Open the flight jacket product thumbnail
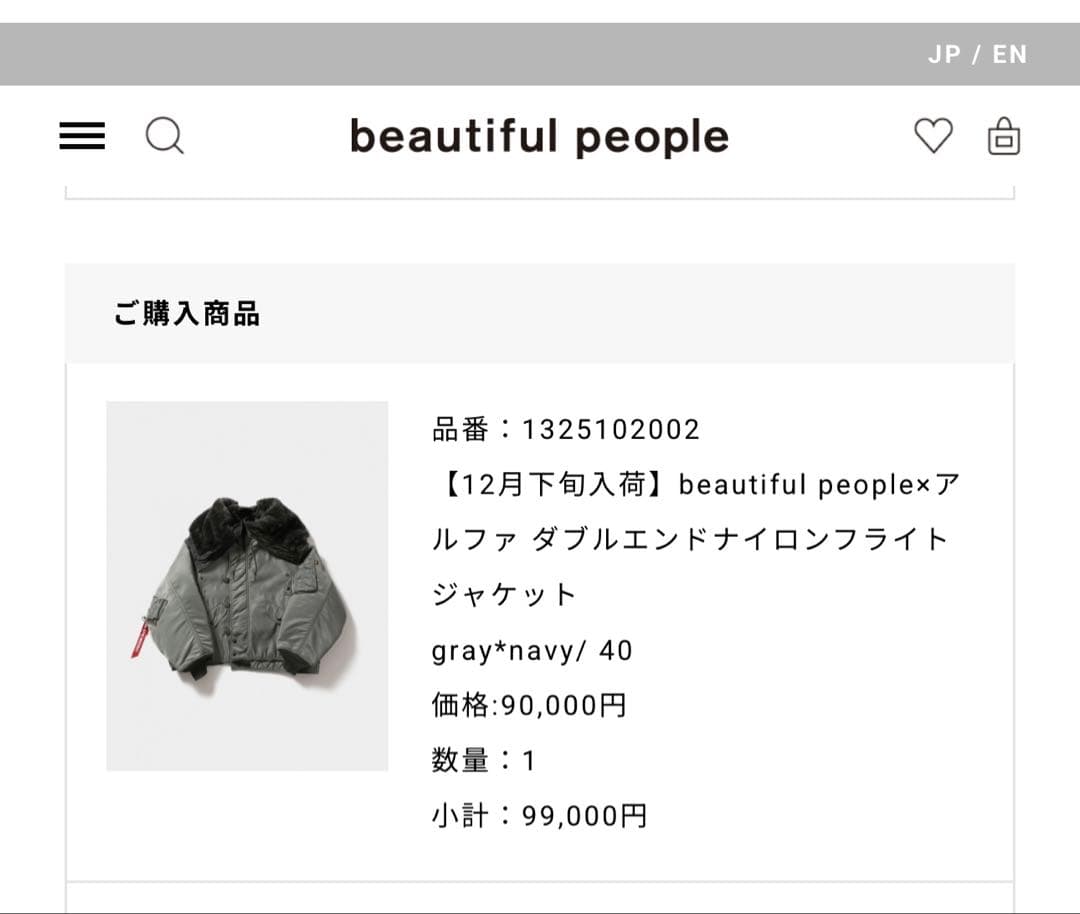The width and height of the screenshot is (1080, 914). click(x=247, y=585)
